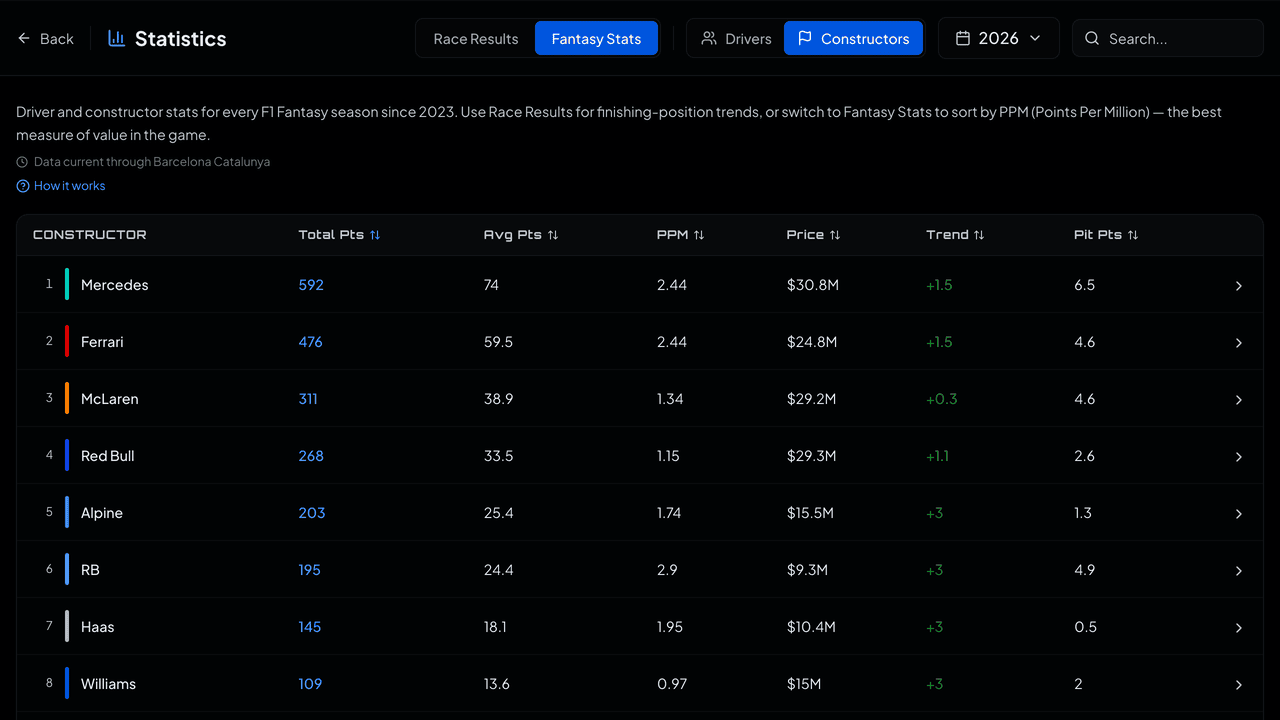Sort by Trend arrows icon

[979, 235]
